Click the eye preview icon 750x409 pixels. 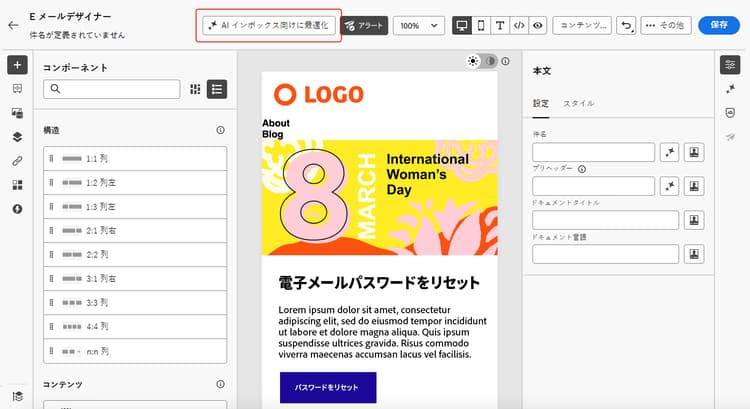coord(538,25)
